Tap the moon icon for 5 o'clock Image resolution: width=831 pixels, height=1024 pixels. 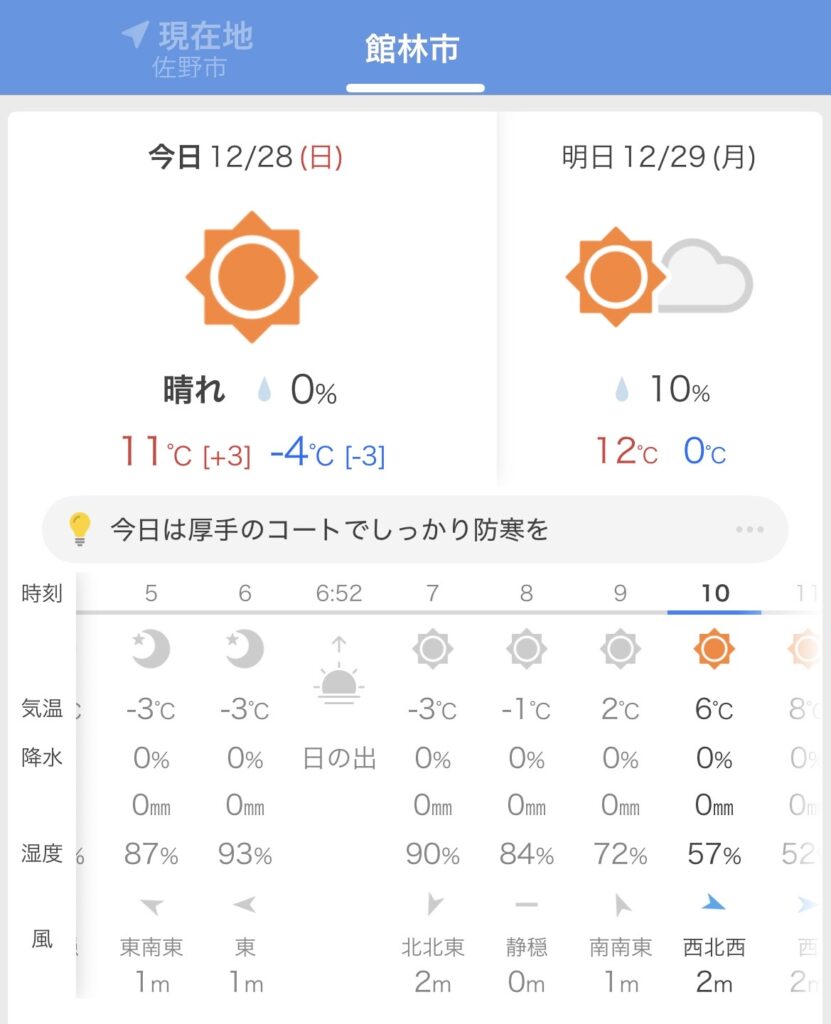coord(151,649)
